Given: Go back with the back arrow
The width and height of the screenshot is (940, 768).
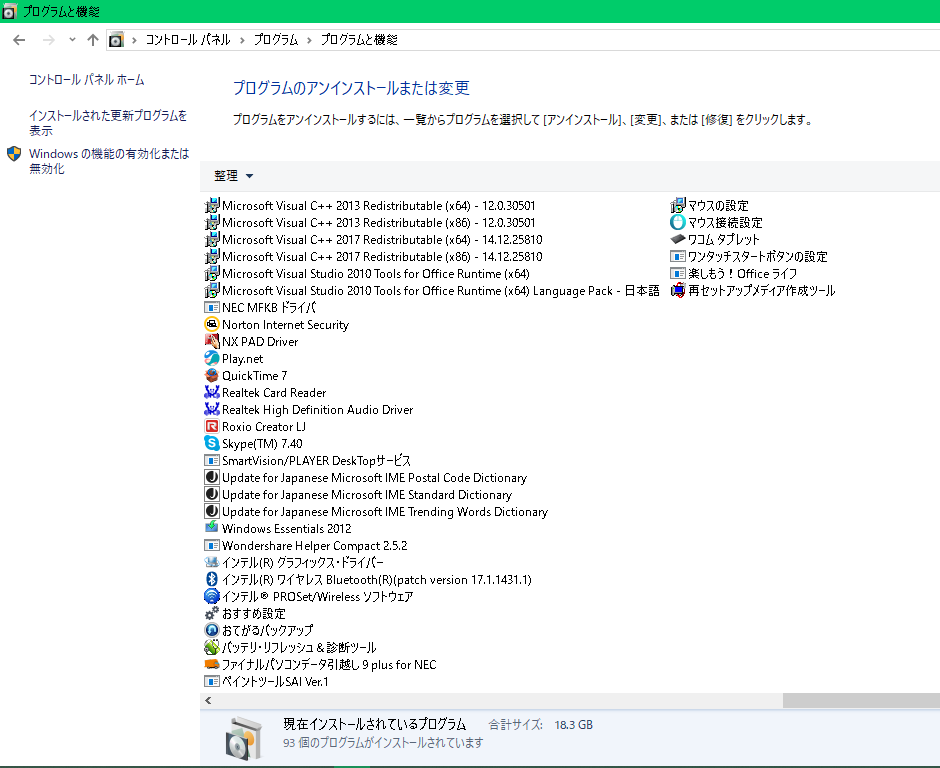Looking at the screenshot, I should (19, 40).
